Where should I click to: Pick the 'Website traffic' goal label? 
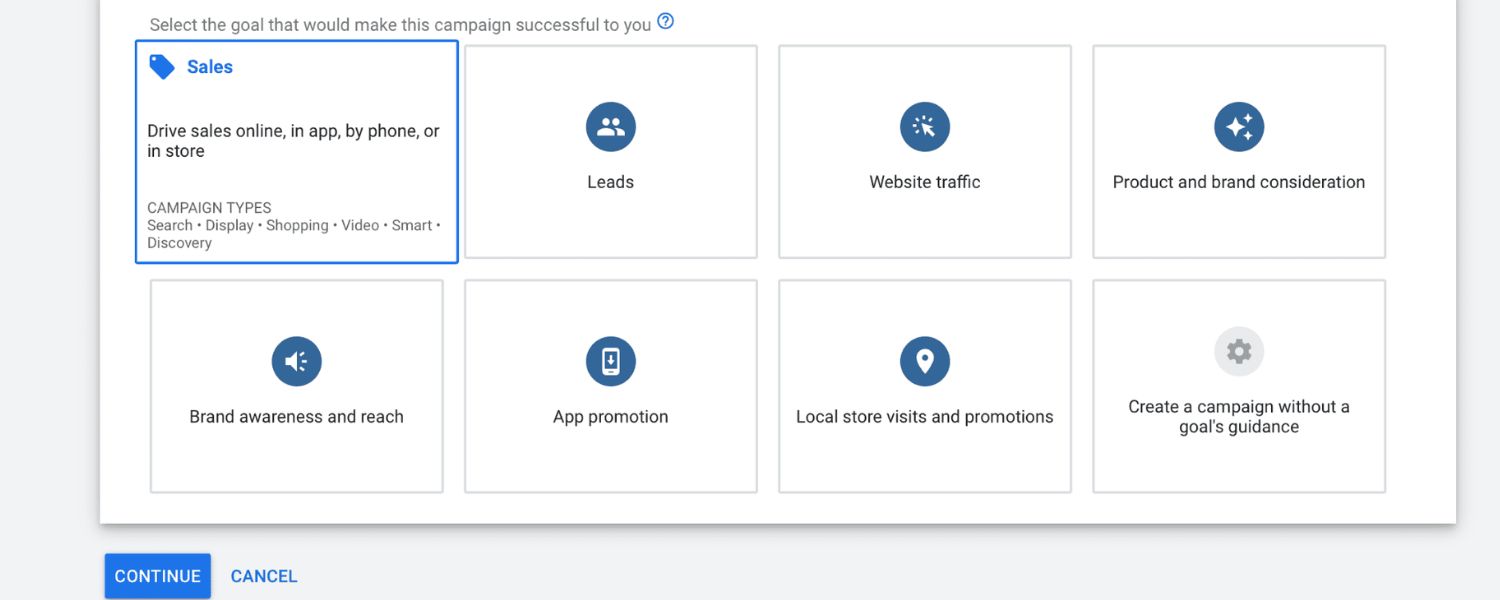click(x=924, y=182)
